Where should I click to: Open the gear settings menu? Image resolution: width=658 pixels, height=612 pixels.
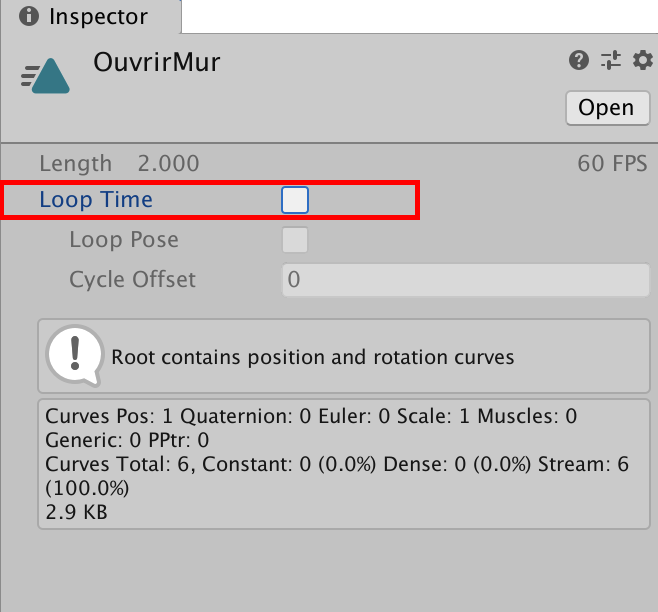(x=642, y=62)
